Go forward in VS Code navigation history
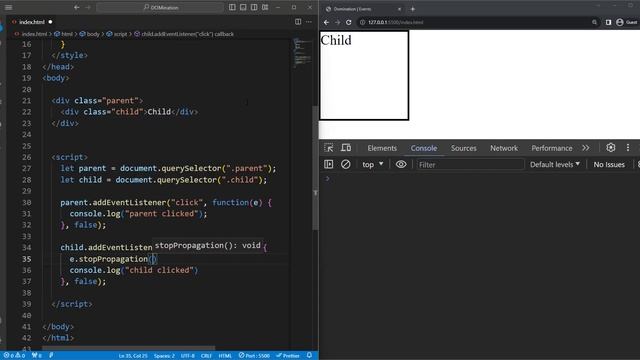Screen dimensions: 640x360 [x=88, y=7]
